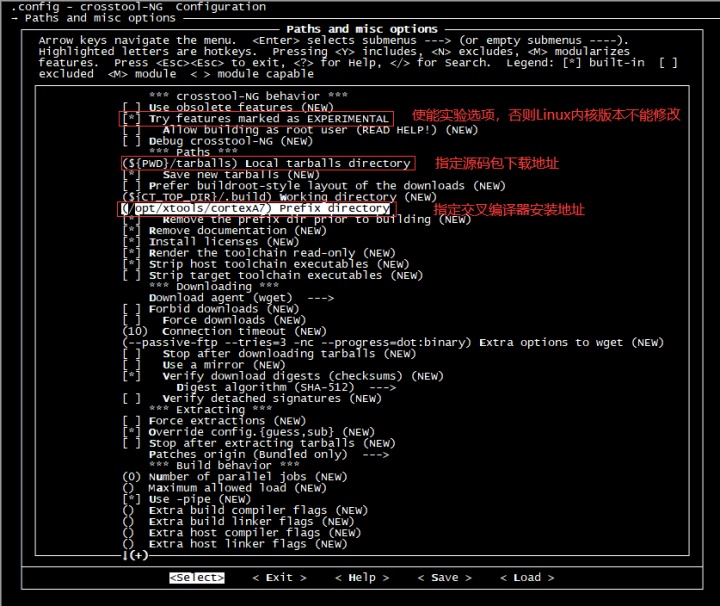720x606 pixels.
Task: Edit Extra build compiler flags
Action: click(245, 511)
